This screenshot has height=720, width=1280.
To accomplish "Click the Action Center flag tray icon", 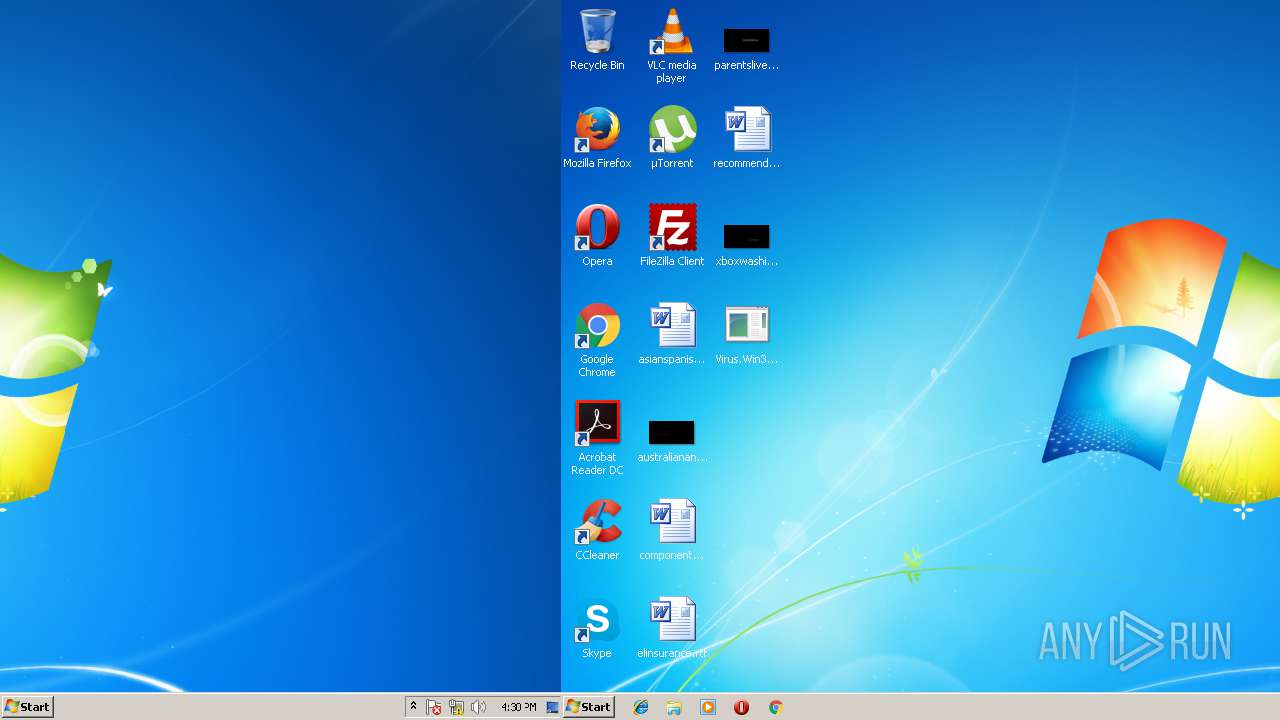I will 434,707.
